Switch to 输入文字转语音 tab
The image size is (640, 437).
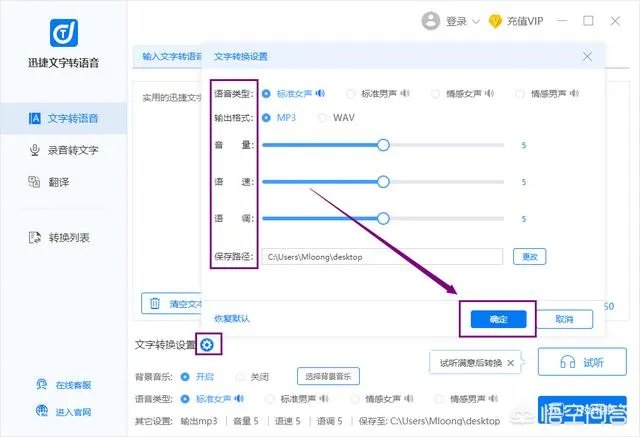[172, 56]
